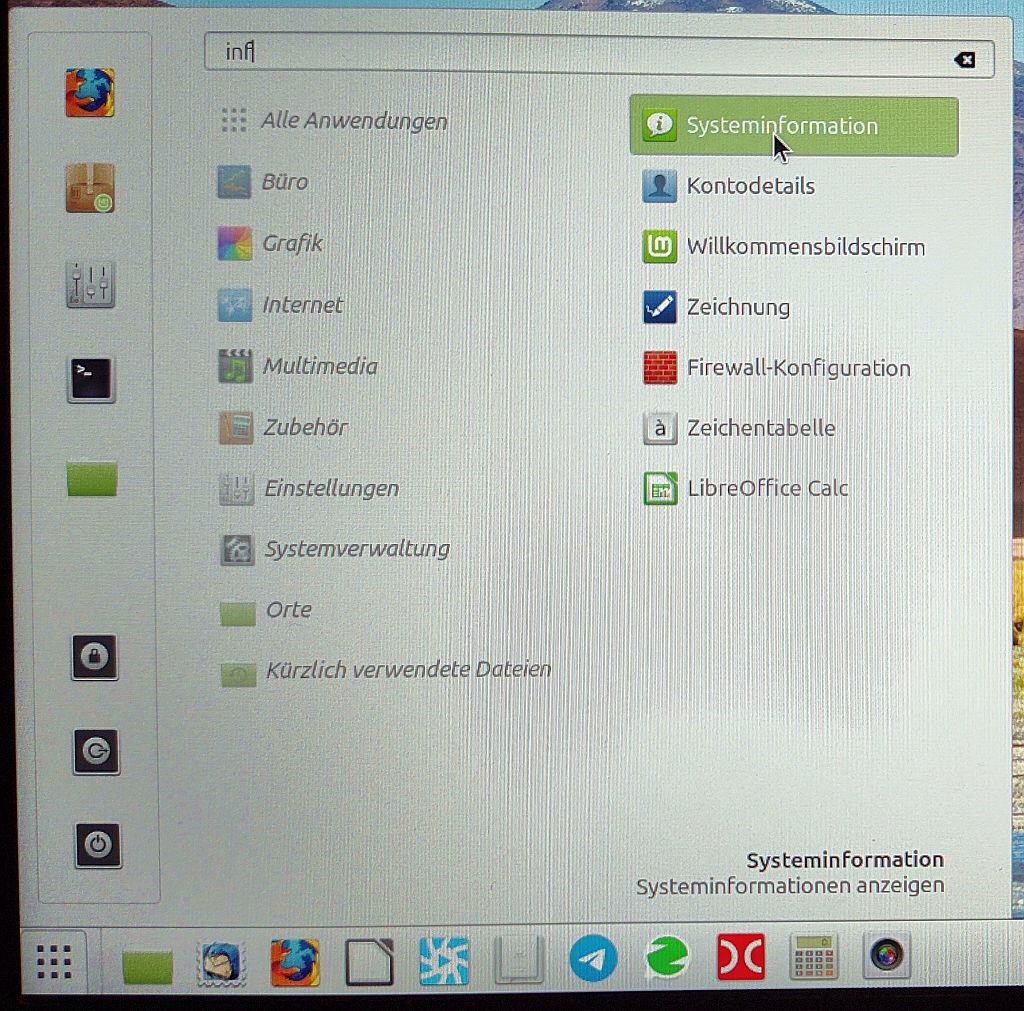
Task: Open the Terminal from the sidebar
Action: pos(90,380)
